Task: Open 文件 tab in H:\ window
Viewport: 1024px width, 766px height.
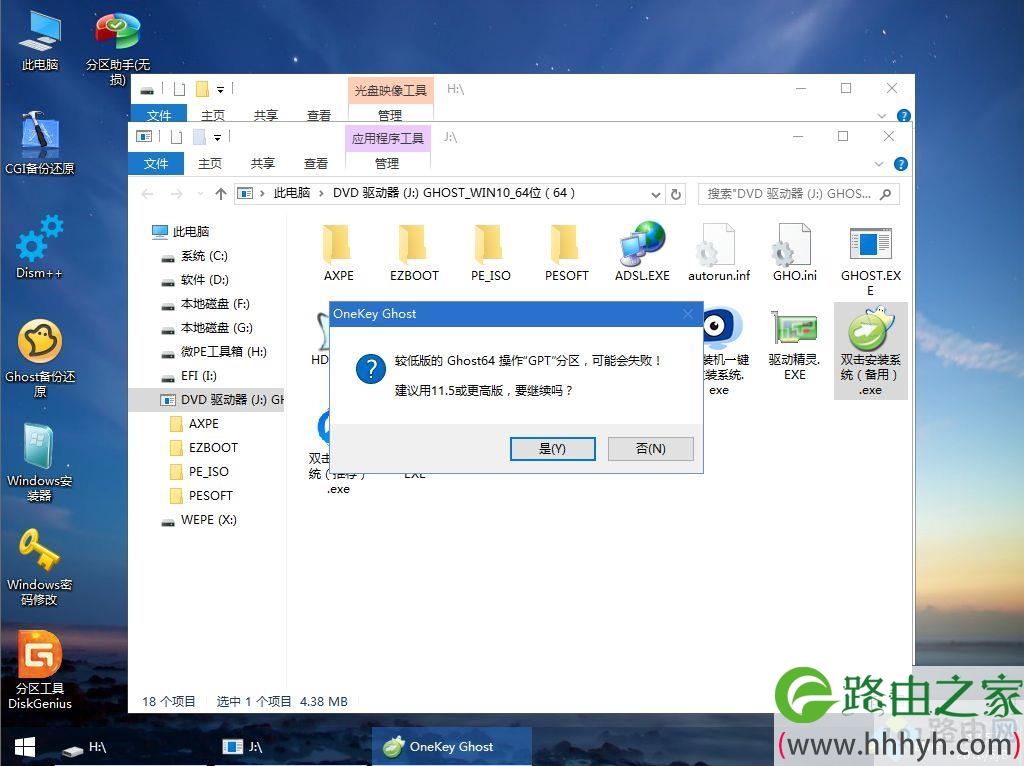Action: point(159,115)
